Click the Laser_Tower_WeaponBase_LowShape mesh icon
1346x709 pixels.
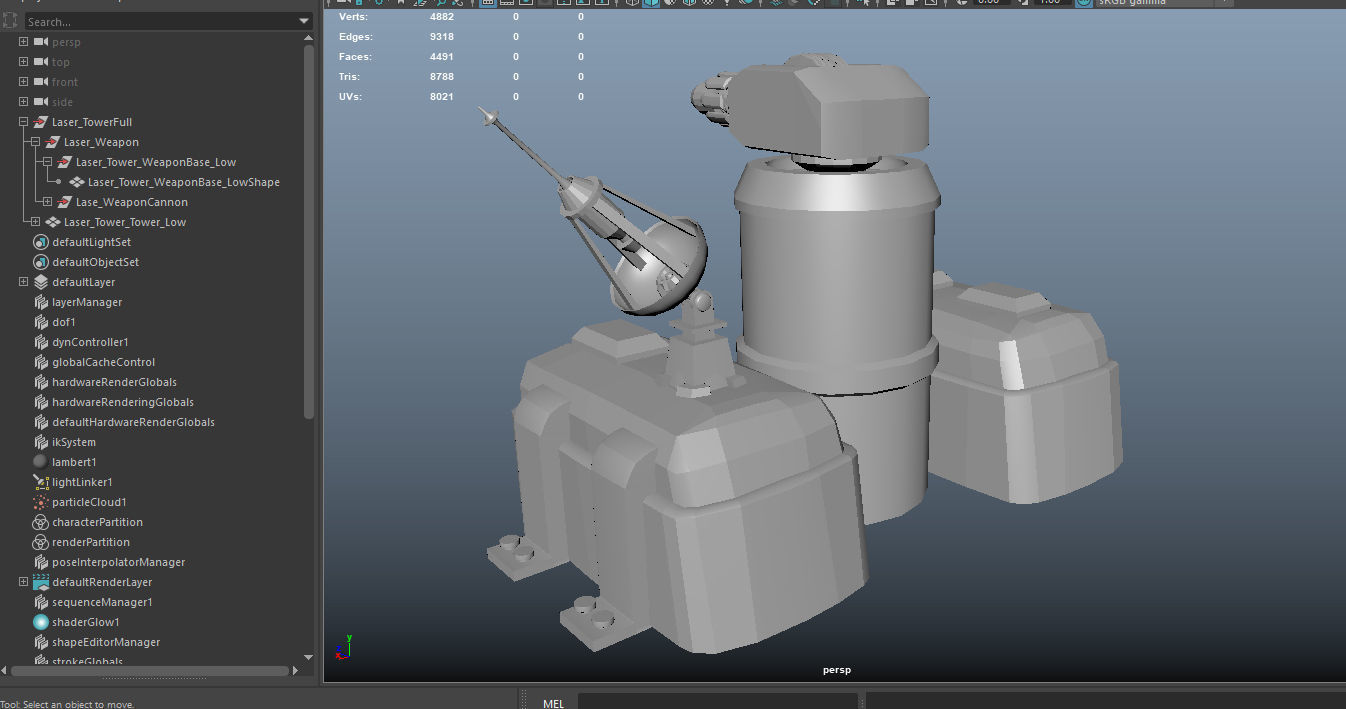click(x=77, y=182)
